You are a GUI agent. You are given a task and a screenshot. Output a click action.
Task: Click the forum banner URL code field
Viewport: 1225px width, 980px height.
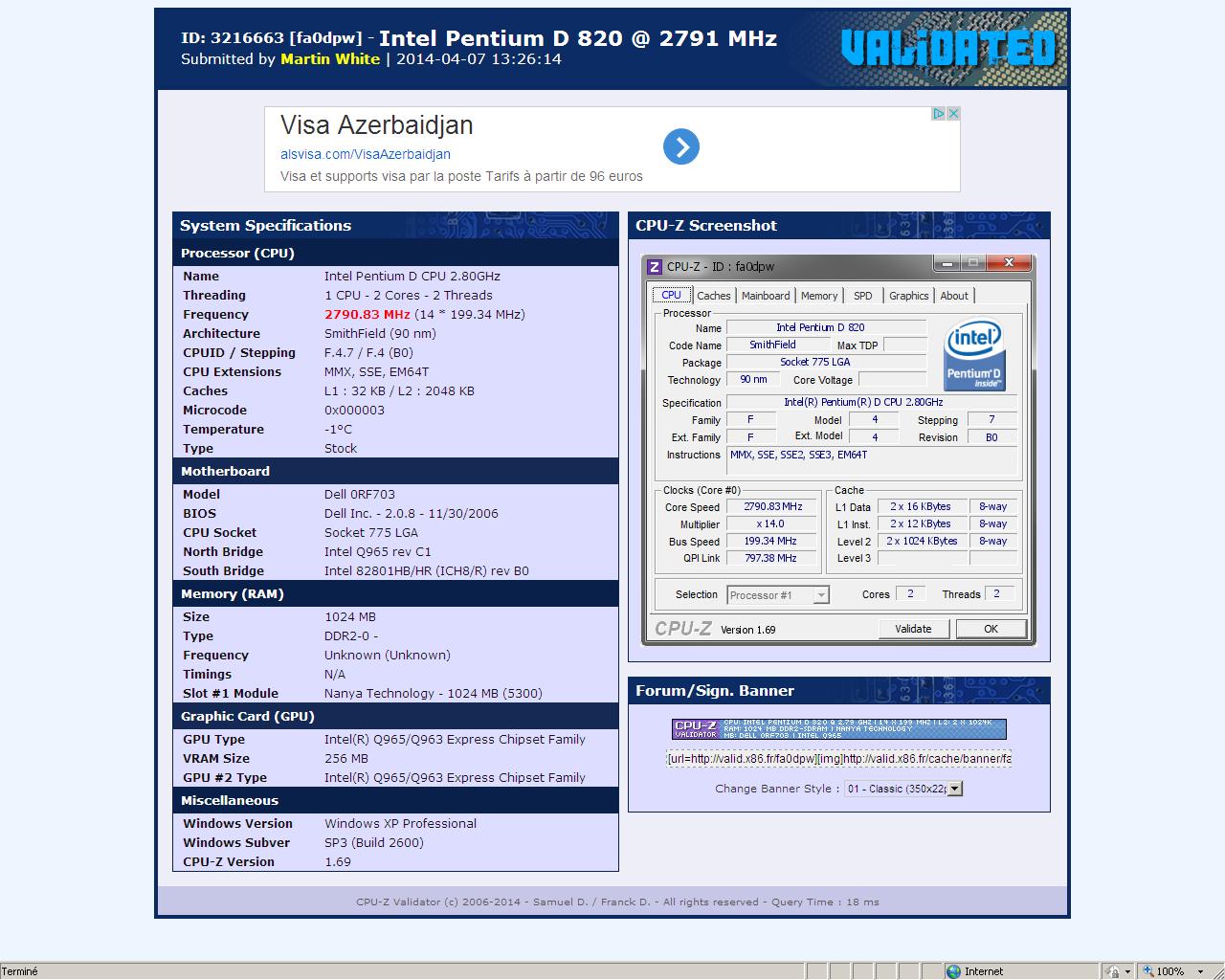[839, 759]
